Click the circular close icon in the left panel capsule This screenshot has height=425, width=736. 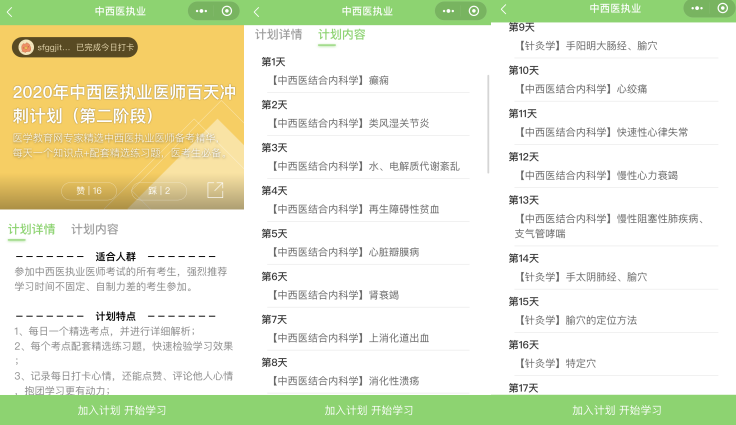(x=227, y=11)
